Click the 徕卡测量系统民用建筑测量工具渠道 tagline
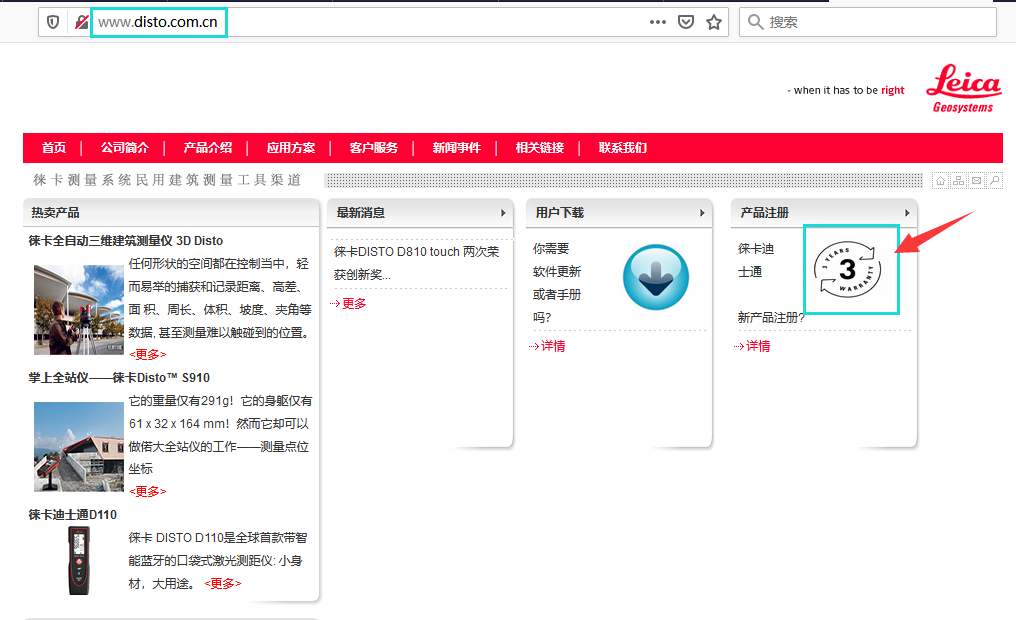This screenshot has height=620, width=1016. coord(167,180)
